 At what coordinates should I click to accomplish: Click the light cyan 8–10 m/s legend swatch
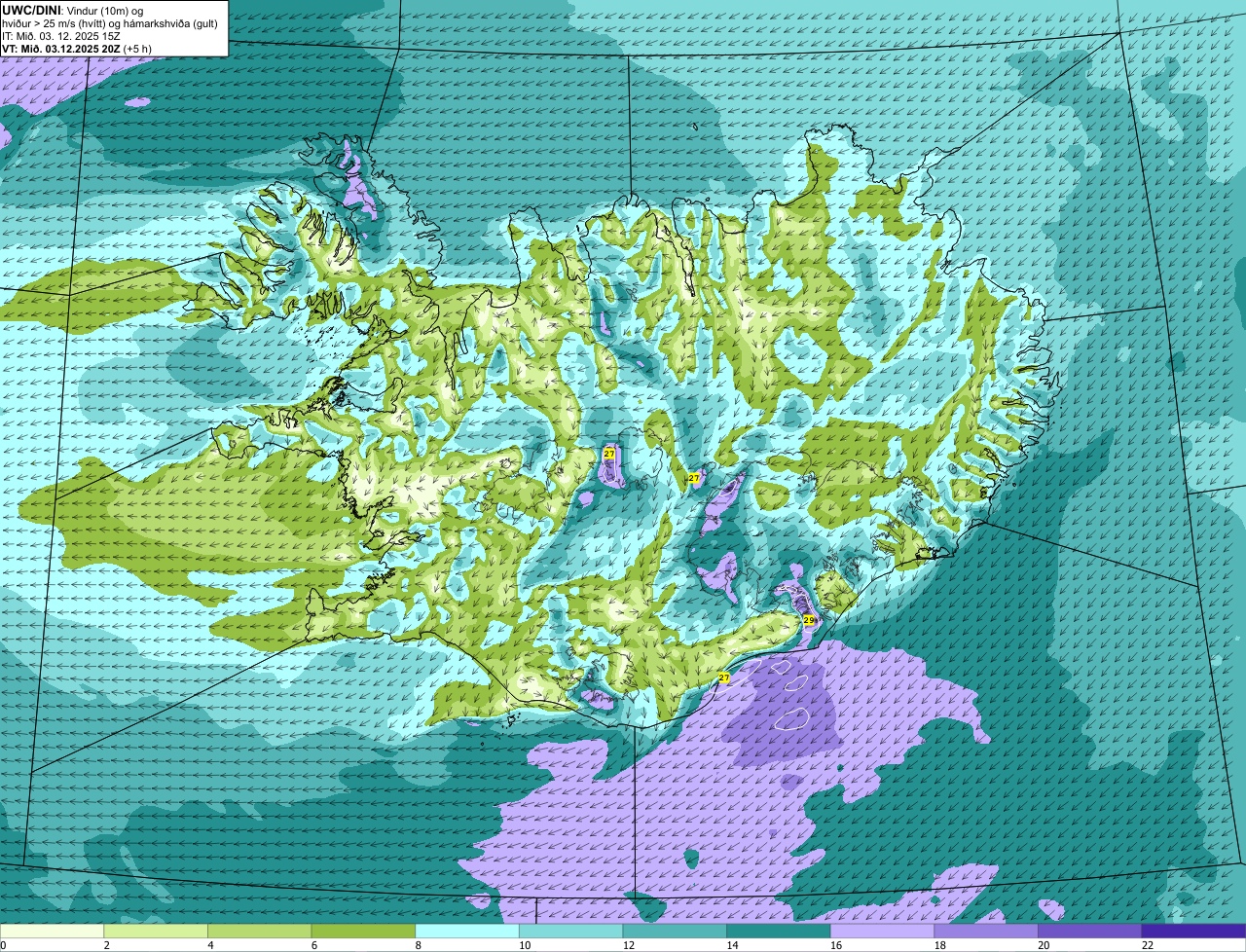point(467,932)
